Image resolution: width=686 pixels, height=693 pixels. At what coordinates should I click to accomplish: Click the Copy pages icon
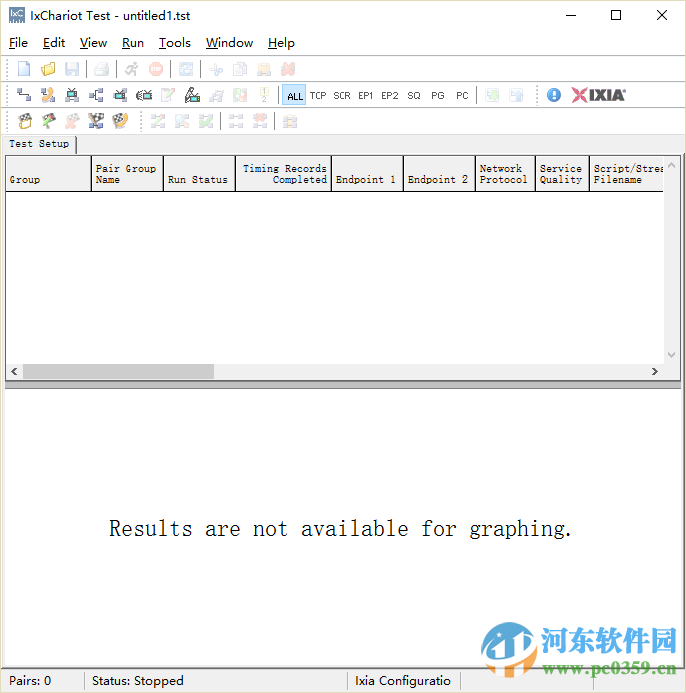(x=240, y=69)
